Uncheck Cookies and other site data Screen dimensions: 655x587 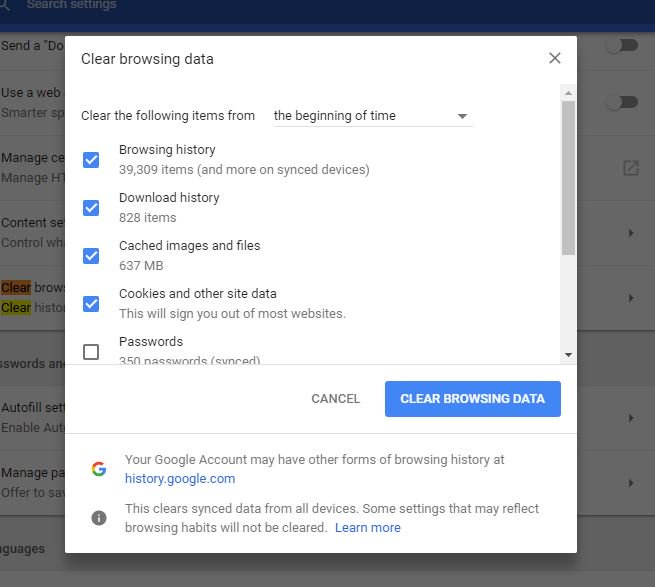[x=91, y=304]
